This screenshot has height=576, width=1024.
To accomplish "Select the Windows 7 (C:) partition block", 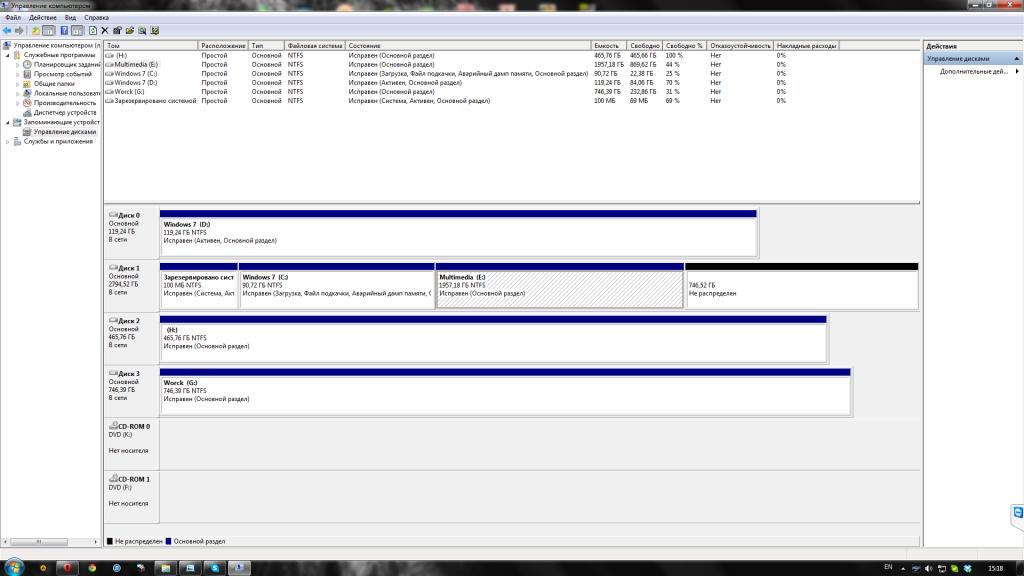I will (x=337, y=285).
